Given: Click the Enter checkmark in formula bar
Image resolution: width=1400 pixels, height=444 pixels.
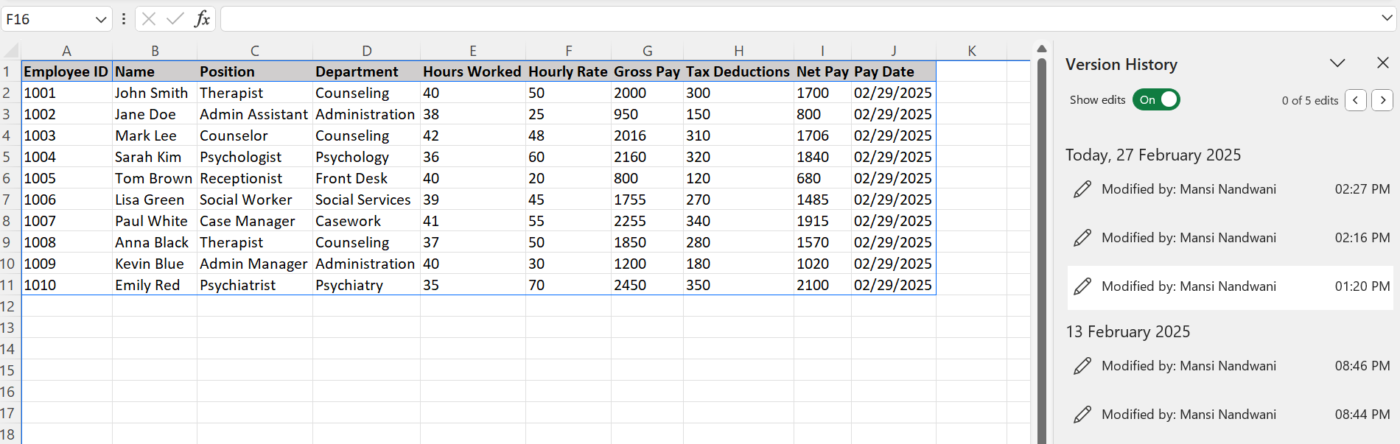Looking at the screenshot, I should (175, 19).
